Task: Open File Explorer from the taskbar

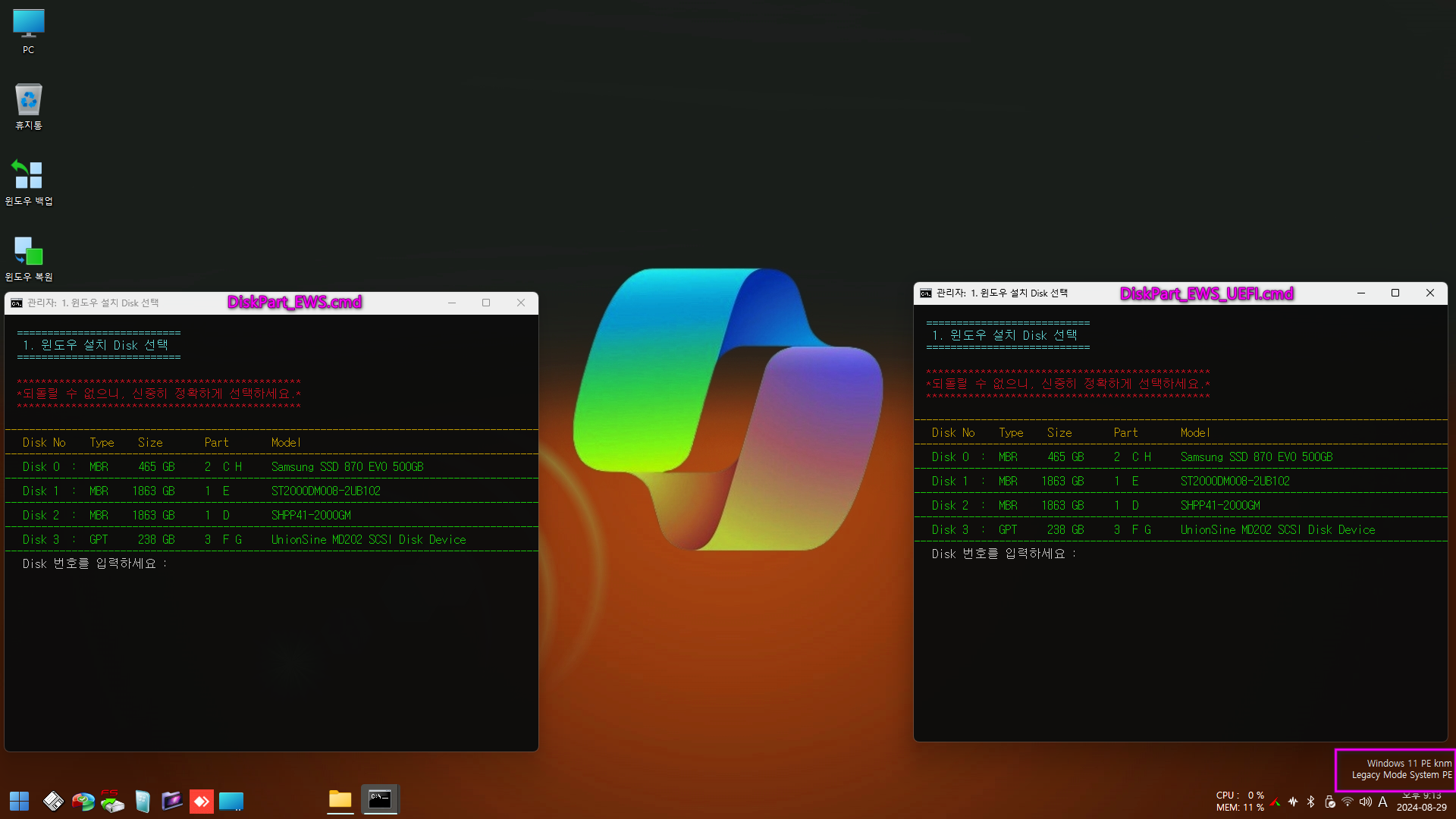Action: pos(340,799)
